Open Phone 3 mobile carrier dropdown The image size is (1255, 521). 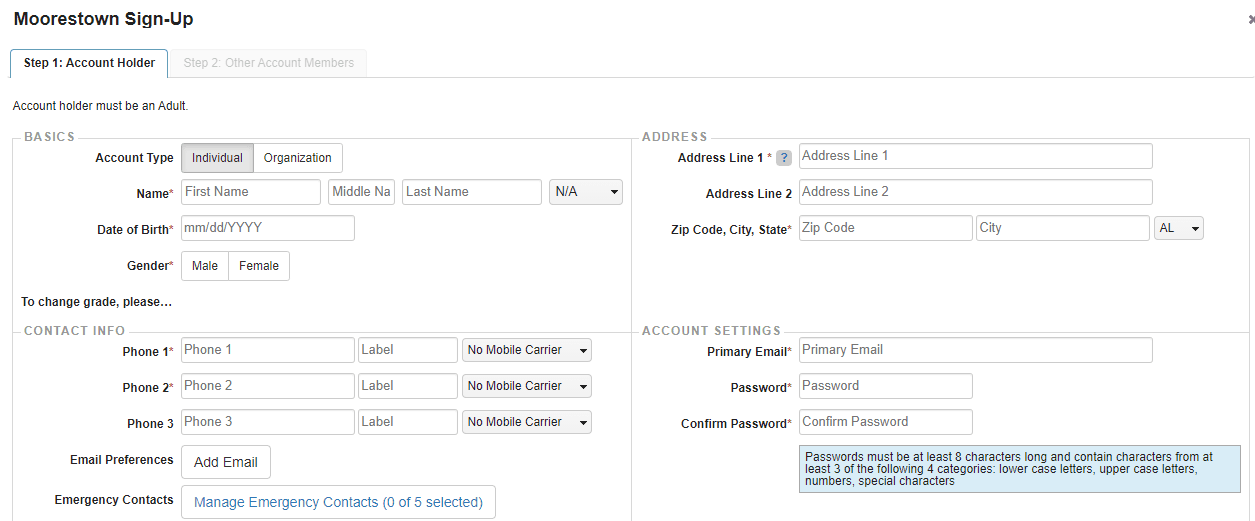click(x=527, y=422)
